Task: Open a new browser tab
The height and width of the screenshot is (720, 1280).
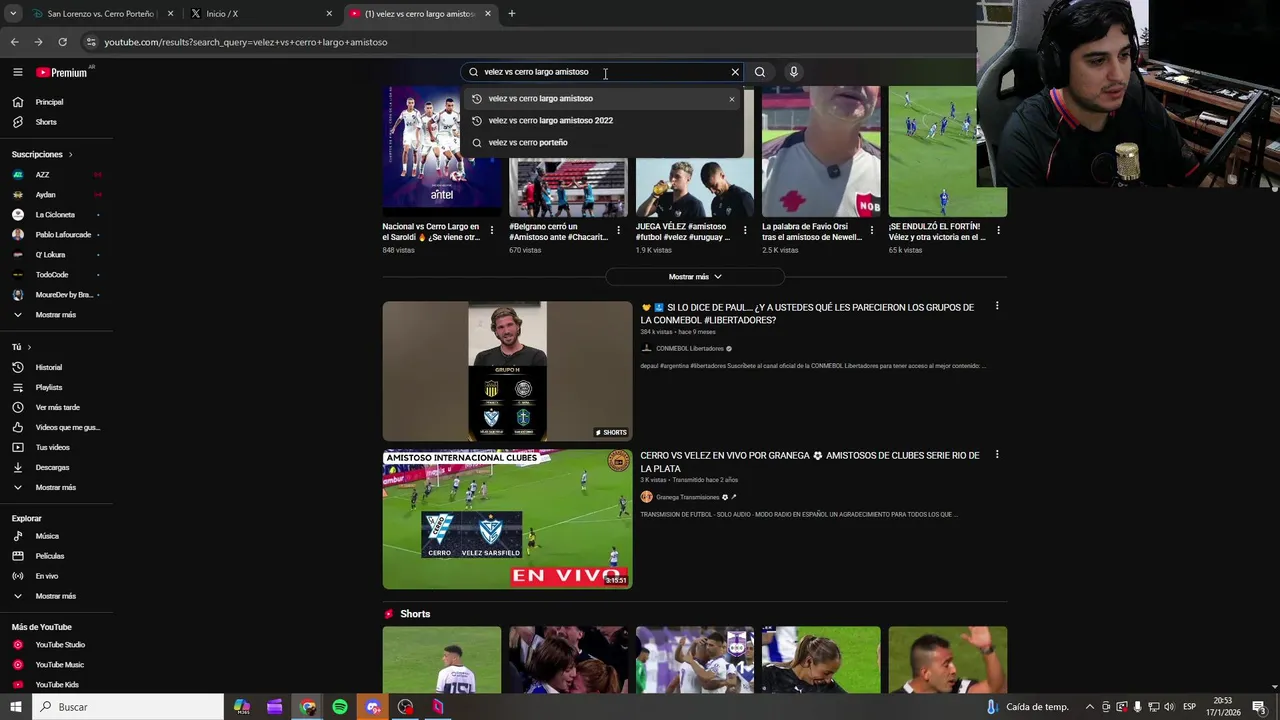Action: coord(512,14)
